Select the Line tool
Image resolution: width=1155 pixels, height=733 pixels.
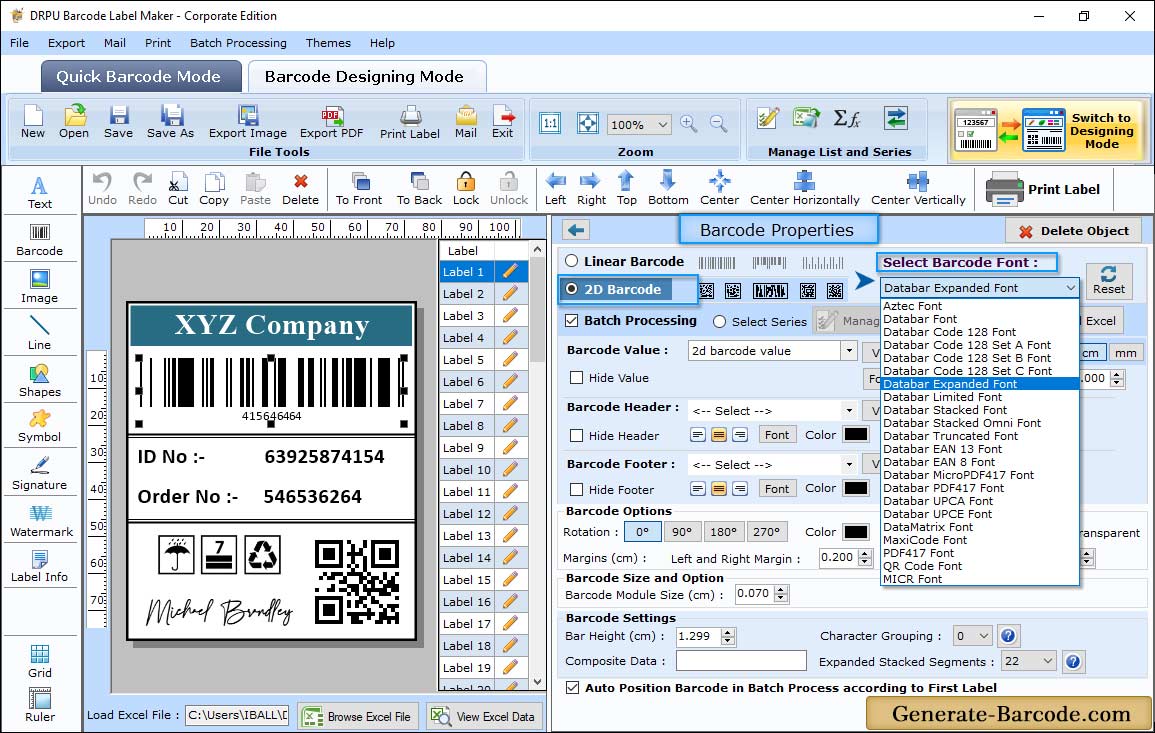tap(40, 333)
